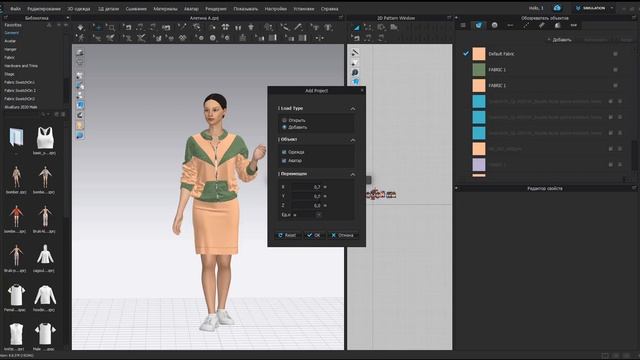Open the Scene list tab icon in Object Browser

(463, 25)
